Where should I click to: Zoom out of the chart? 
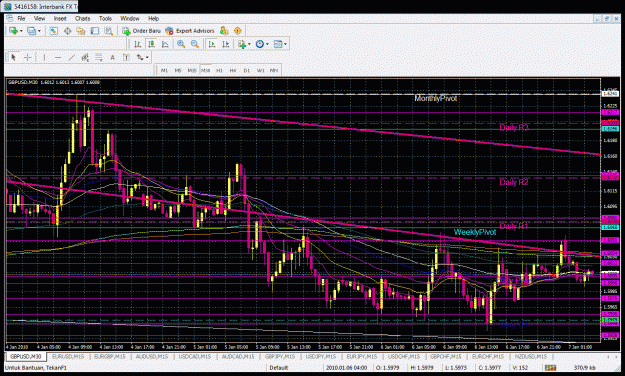click(x=195, y=44)
